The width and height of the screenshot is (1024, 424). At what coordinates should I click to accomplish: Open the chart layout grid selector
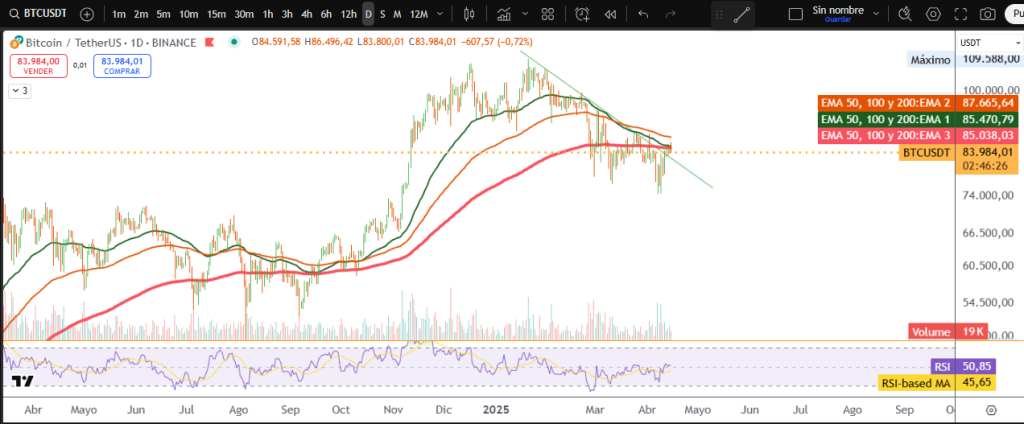point(548,14)
